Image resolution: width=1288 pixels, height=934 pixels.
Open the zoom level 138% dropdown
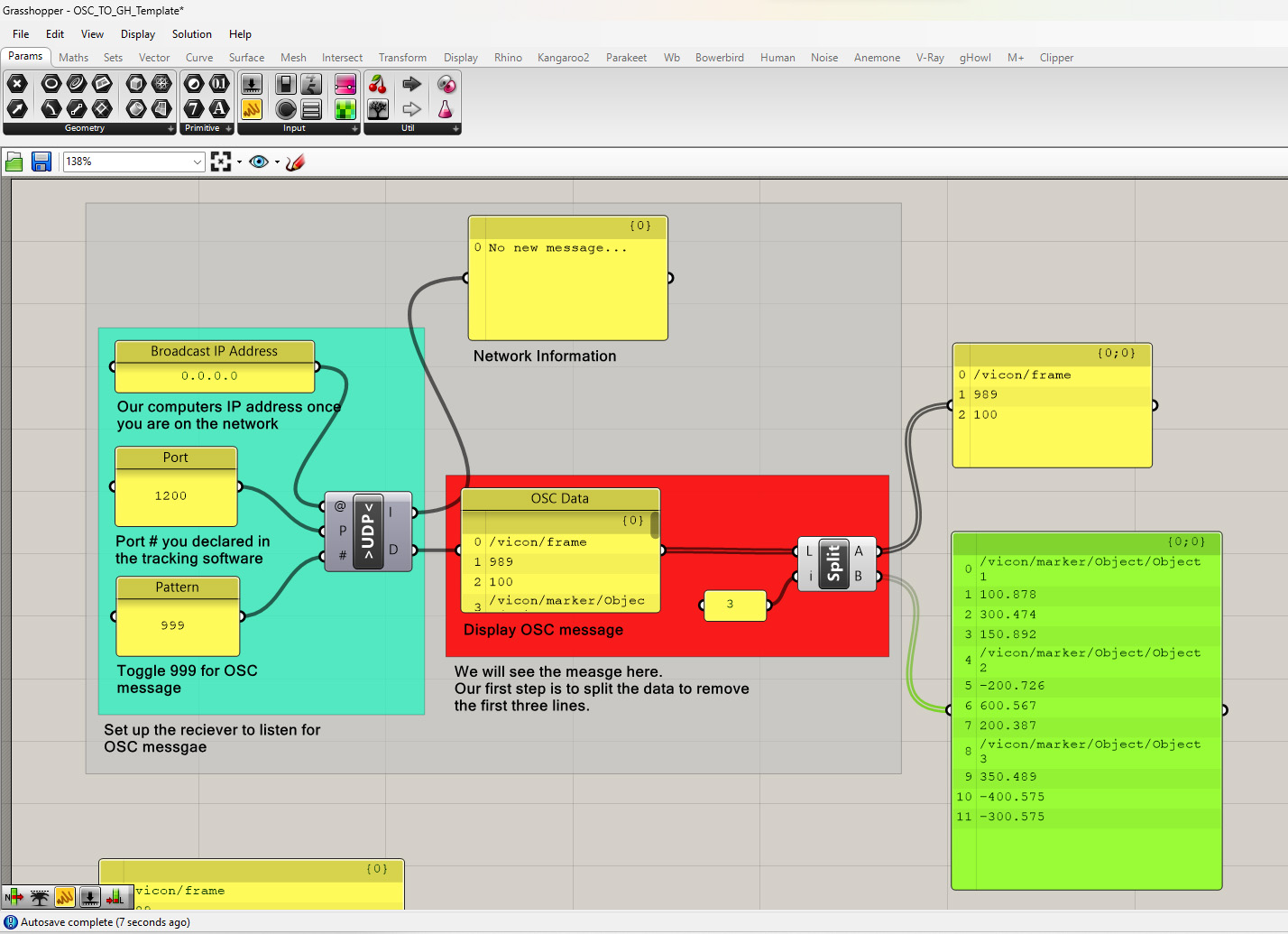[198, 162]
